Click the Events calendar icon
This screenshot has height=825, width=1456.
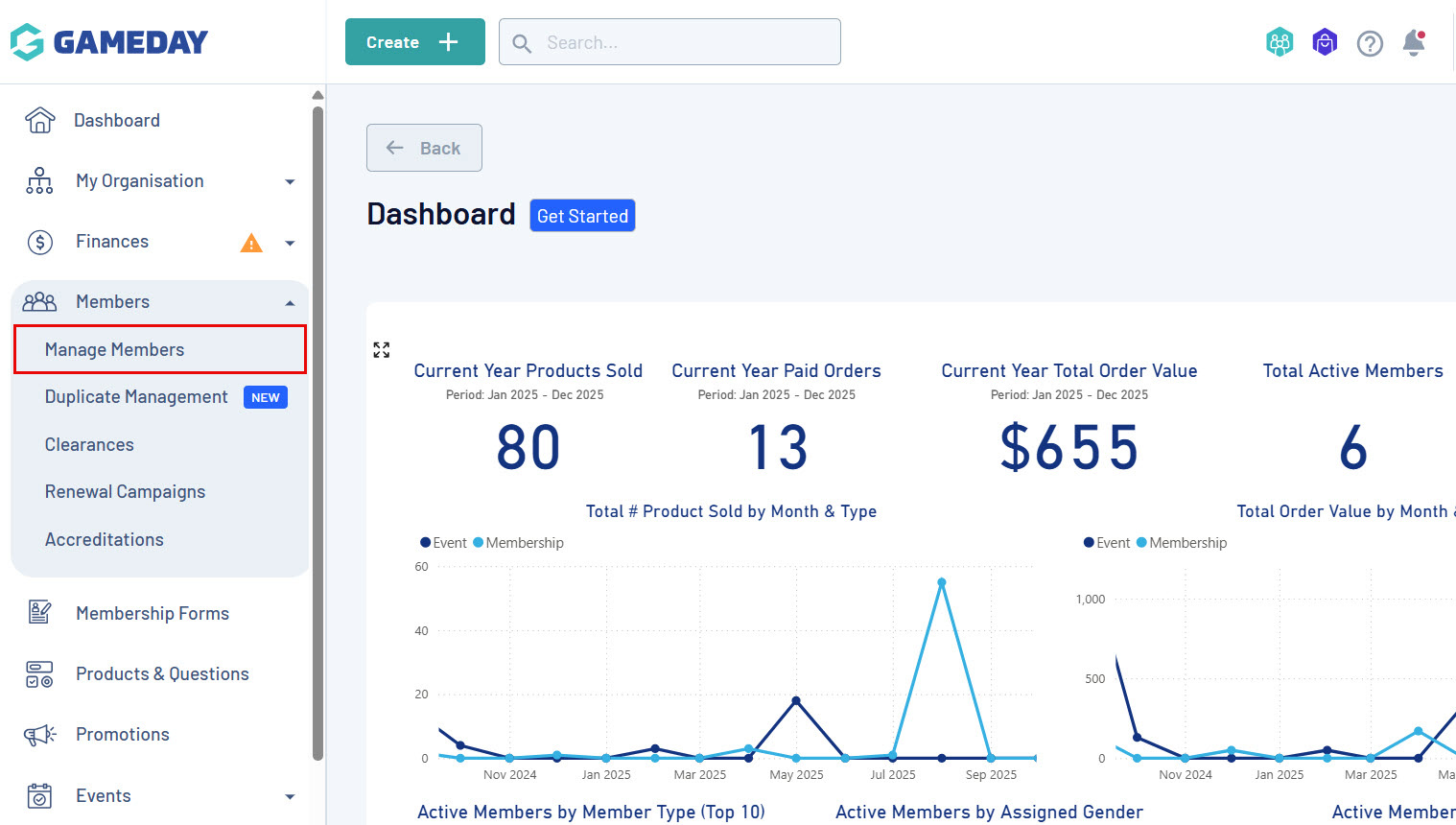point(39,796)
